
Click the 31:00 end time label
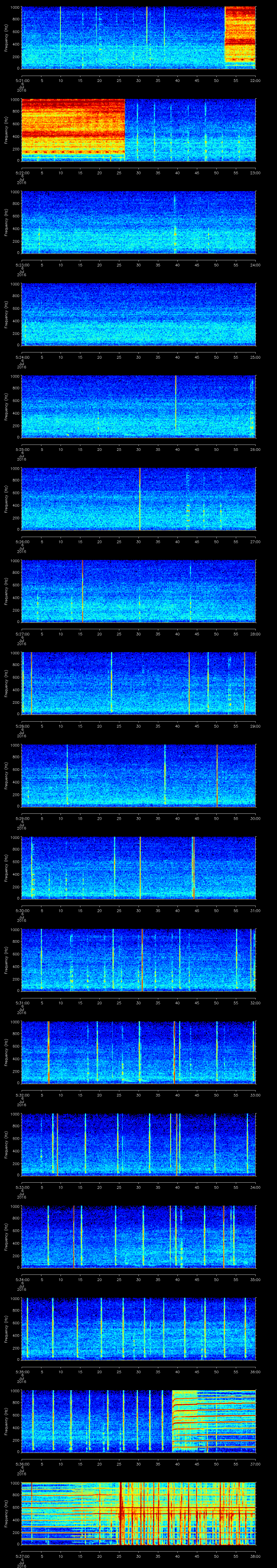255,910
